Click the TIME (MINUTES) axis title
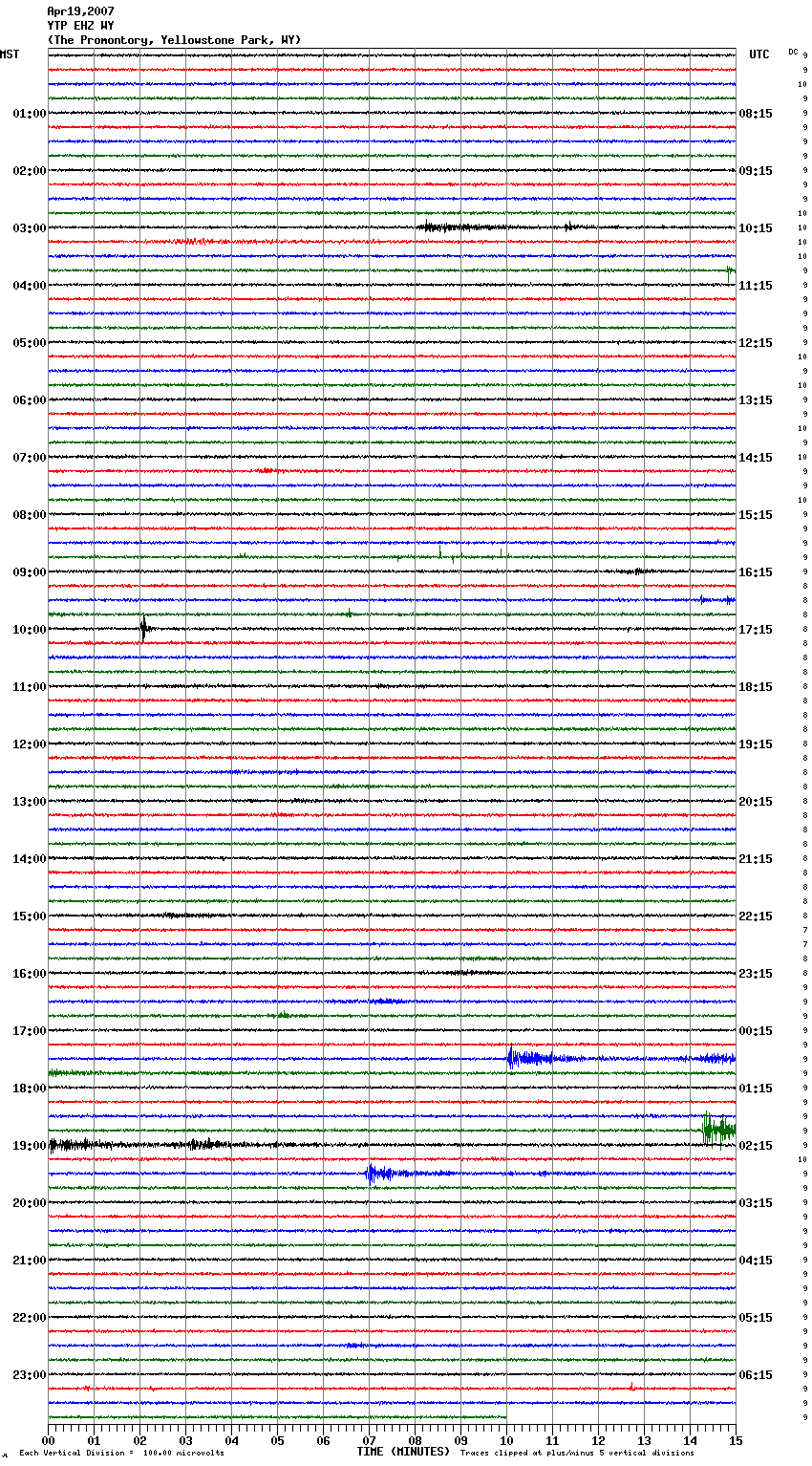 [x=403, y=1452]
